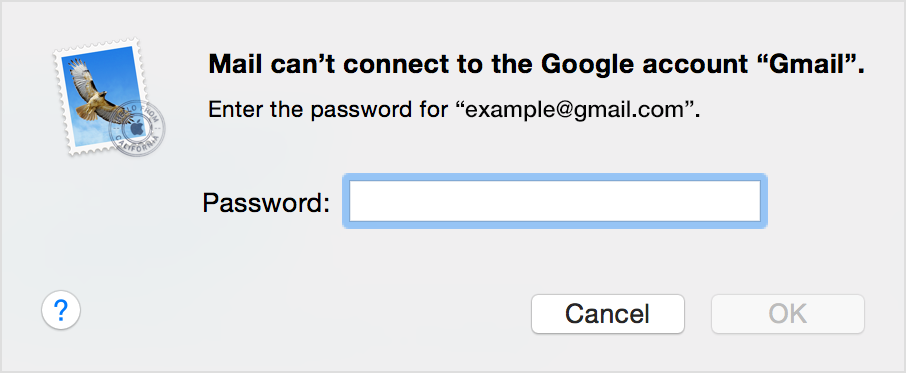Open help with the question mark button

click(61, 310)
